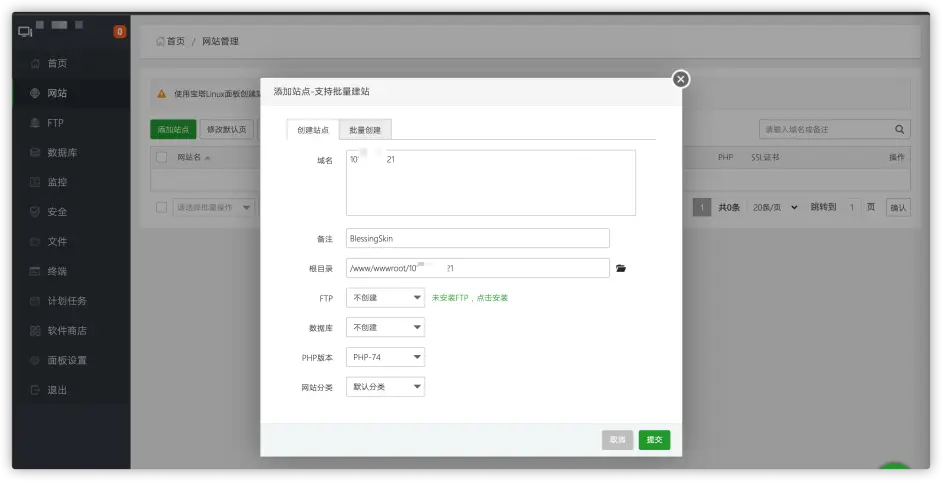Viewport: 942px width, 481px height.
Task: Click the 数据库 database icon
Action: click(35, 153)
